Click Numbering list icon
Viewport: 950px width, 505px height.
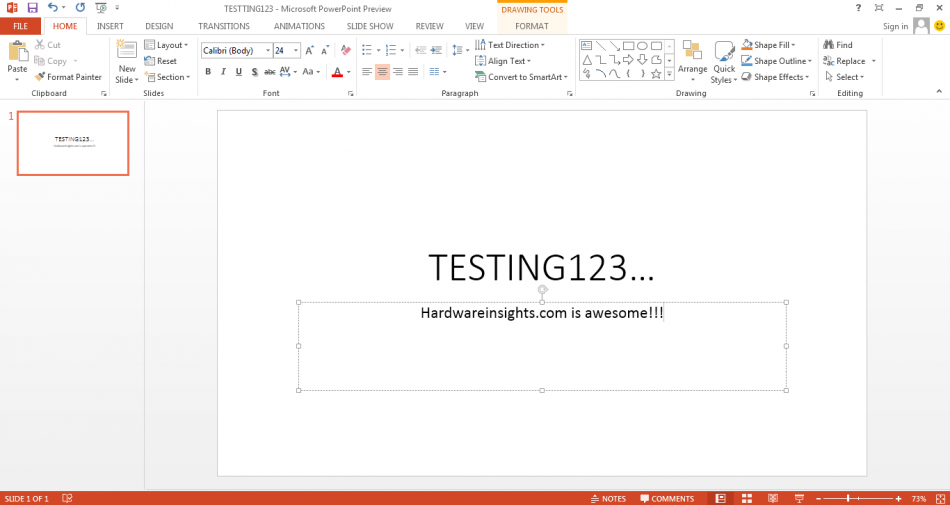click(391, 50)
